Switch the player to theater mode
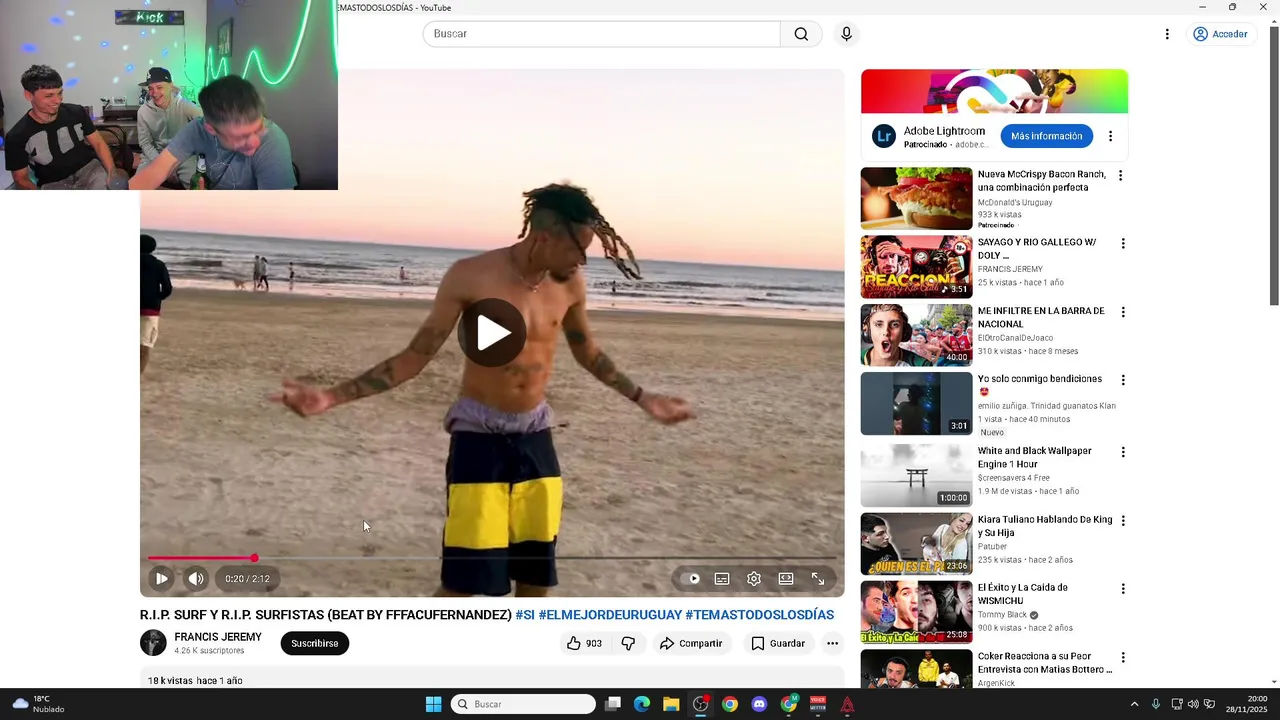The height and width of the screenshot is (720, 1280). point(786,578)
